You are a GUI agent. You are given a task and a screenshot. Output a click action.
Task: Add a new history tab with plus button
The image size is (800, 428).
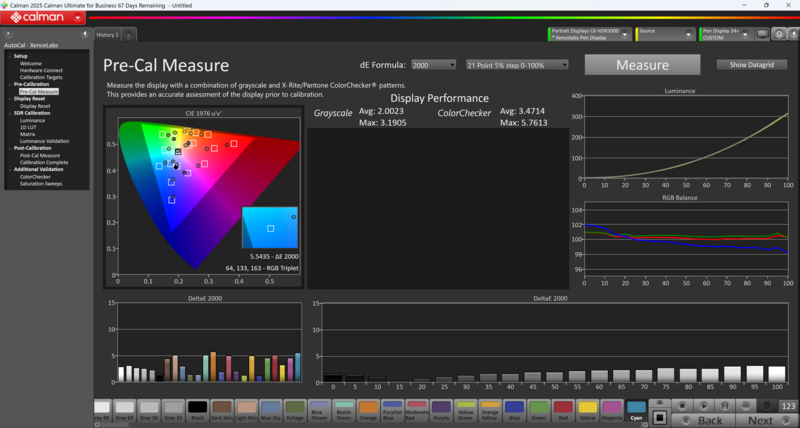pyautogui.click(x=129, y=35)
